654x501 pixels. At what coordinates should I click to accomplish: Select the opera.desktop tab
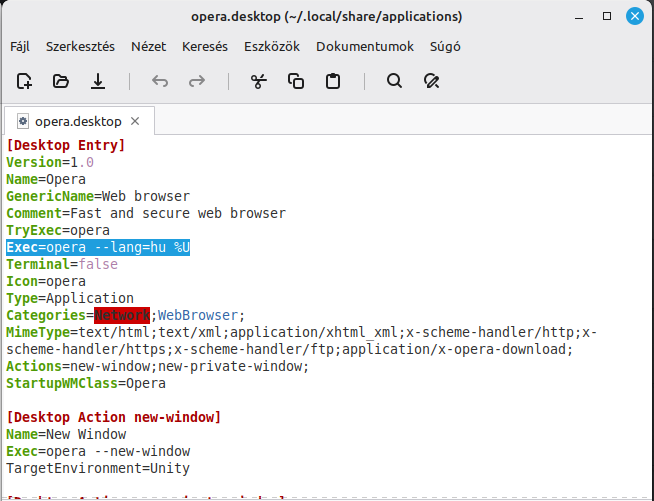point(77,121)
